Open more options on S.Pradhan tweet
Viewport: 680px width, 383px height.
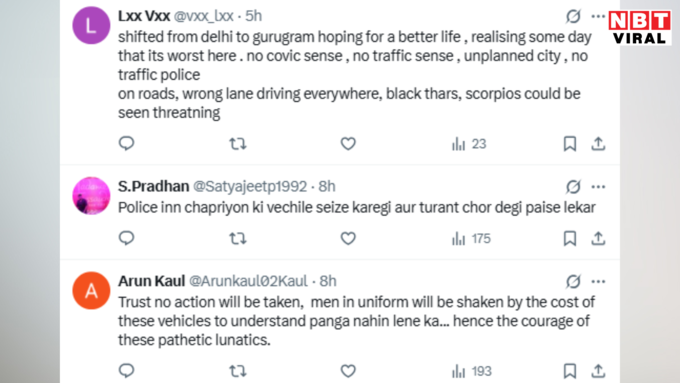click(598, 187)
